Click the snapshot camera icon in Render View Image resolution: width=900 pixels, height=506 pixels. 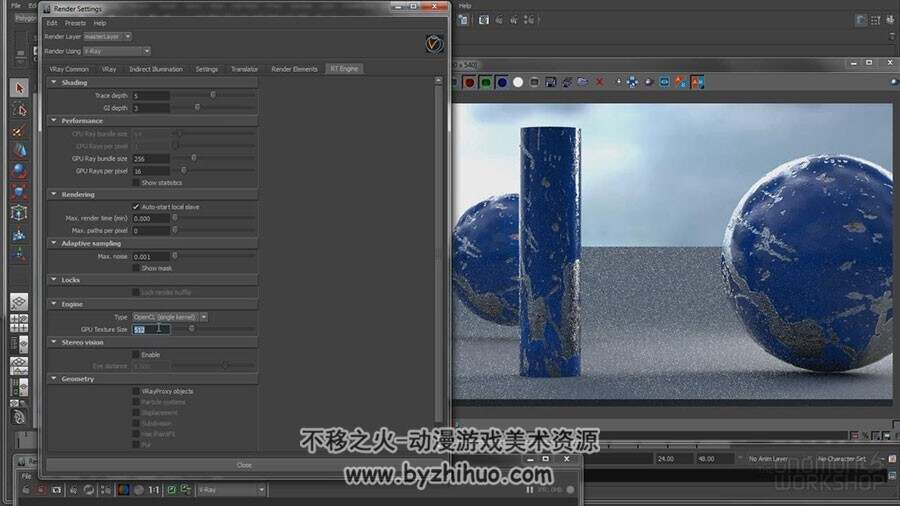pos(56,489)
